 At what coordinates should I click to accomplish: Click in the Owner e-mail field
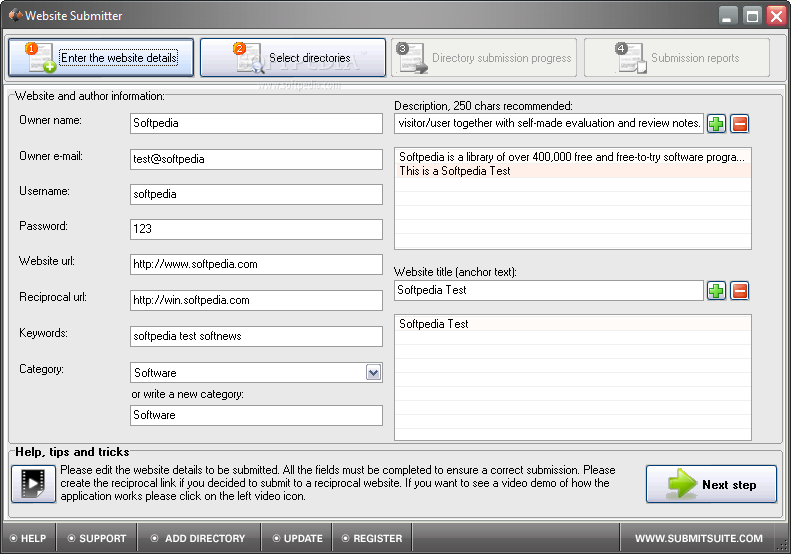pyautogui.click(x=256, y=159)
